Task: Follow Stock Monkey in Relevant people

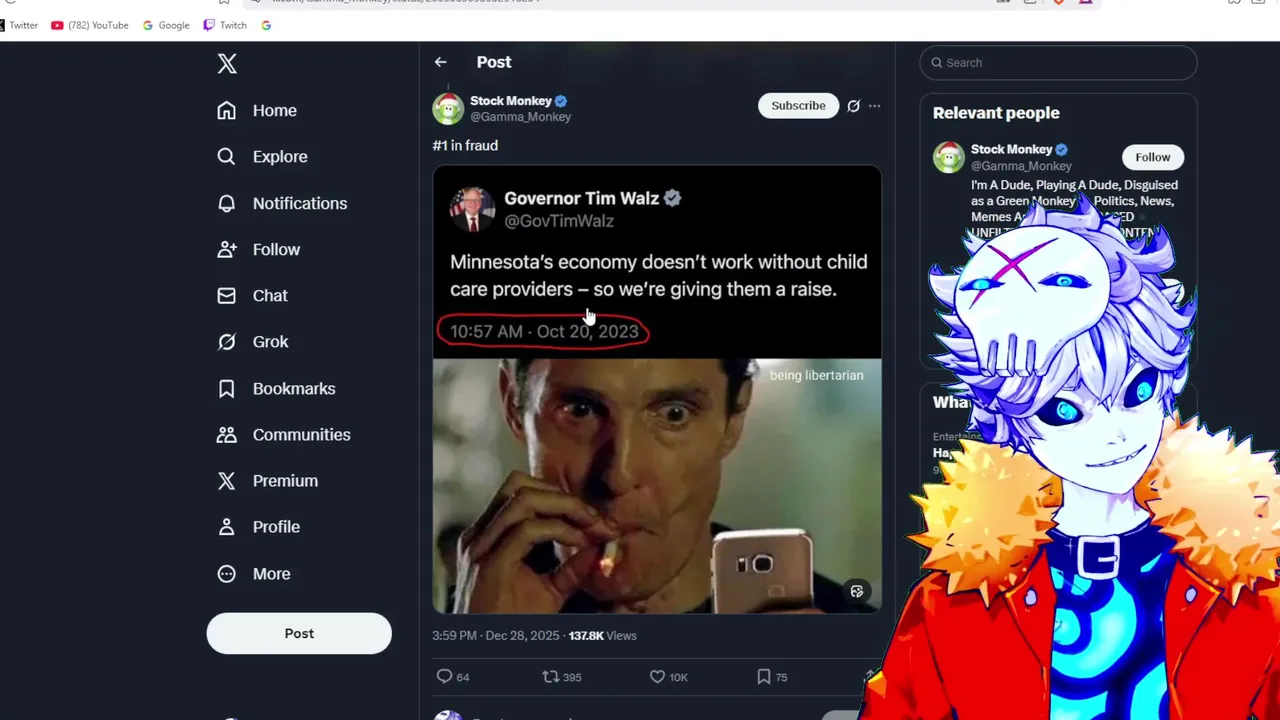Action: pyautogui.click(x=1152, y=157)
